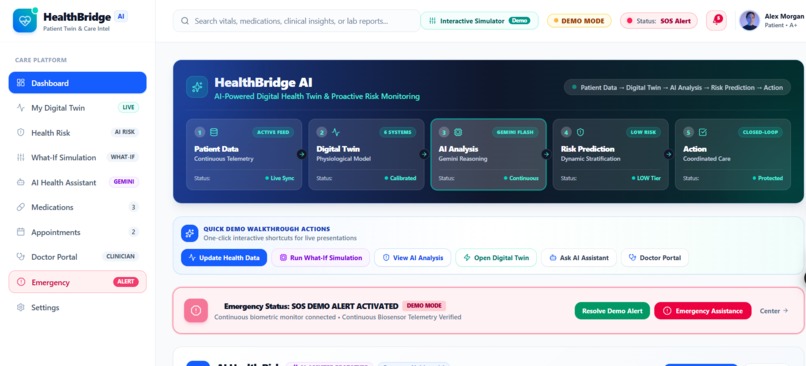Click the Digital Twin card pulse icon
Screen dimensions: 806x366
coord(336,132)
